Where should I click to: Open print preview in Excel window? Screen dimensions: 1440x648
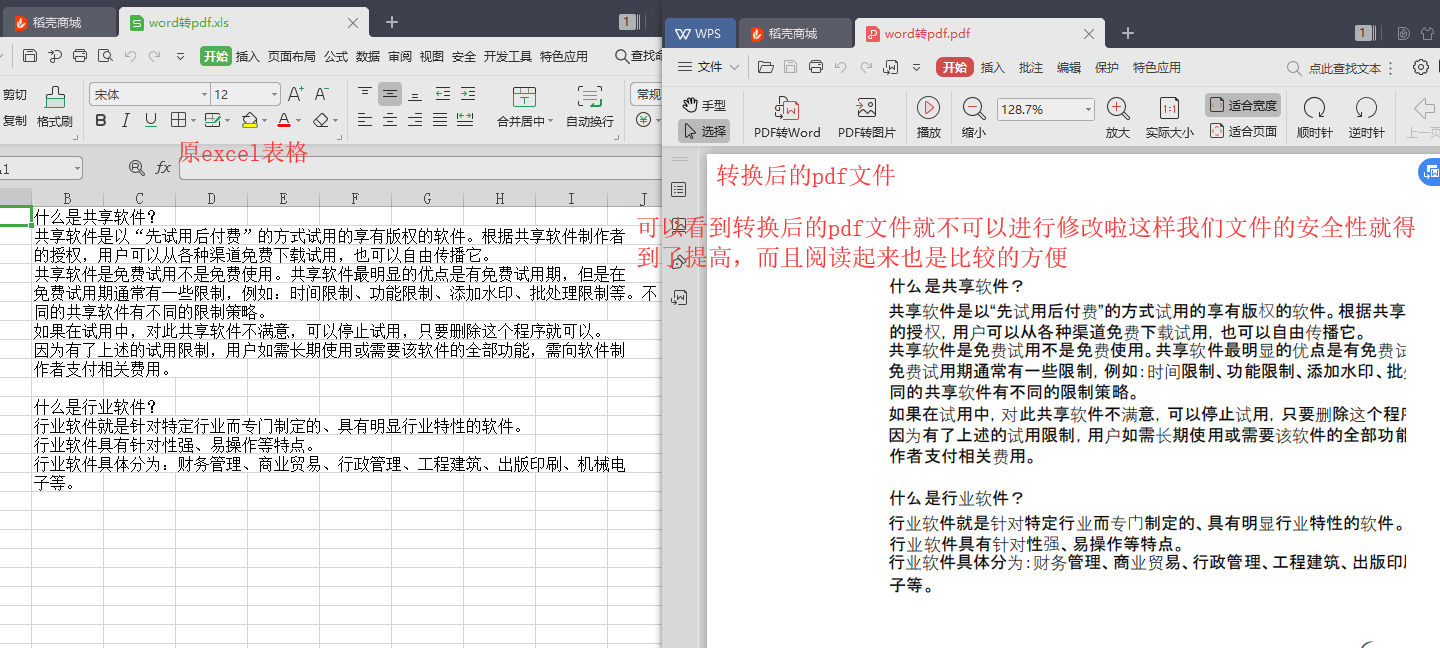[105, 56]
